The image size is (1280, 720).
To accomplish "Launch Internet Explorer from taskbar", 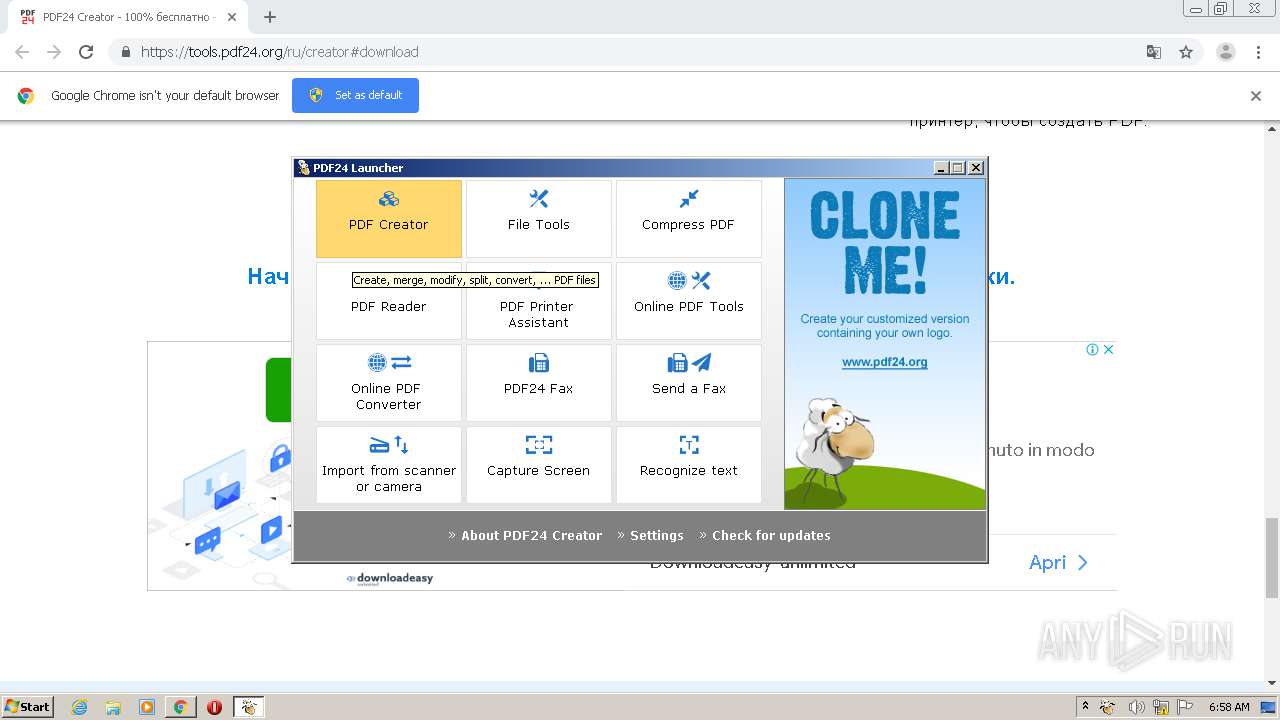I will 79,707.
